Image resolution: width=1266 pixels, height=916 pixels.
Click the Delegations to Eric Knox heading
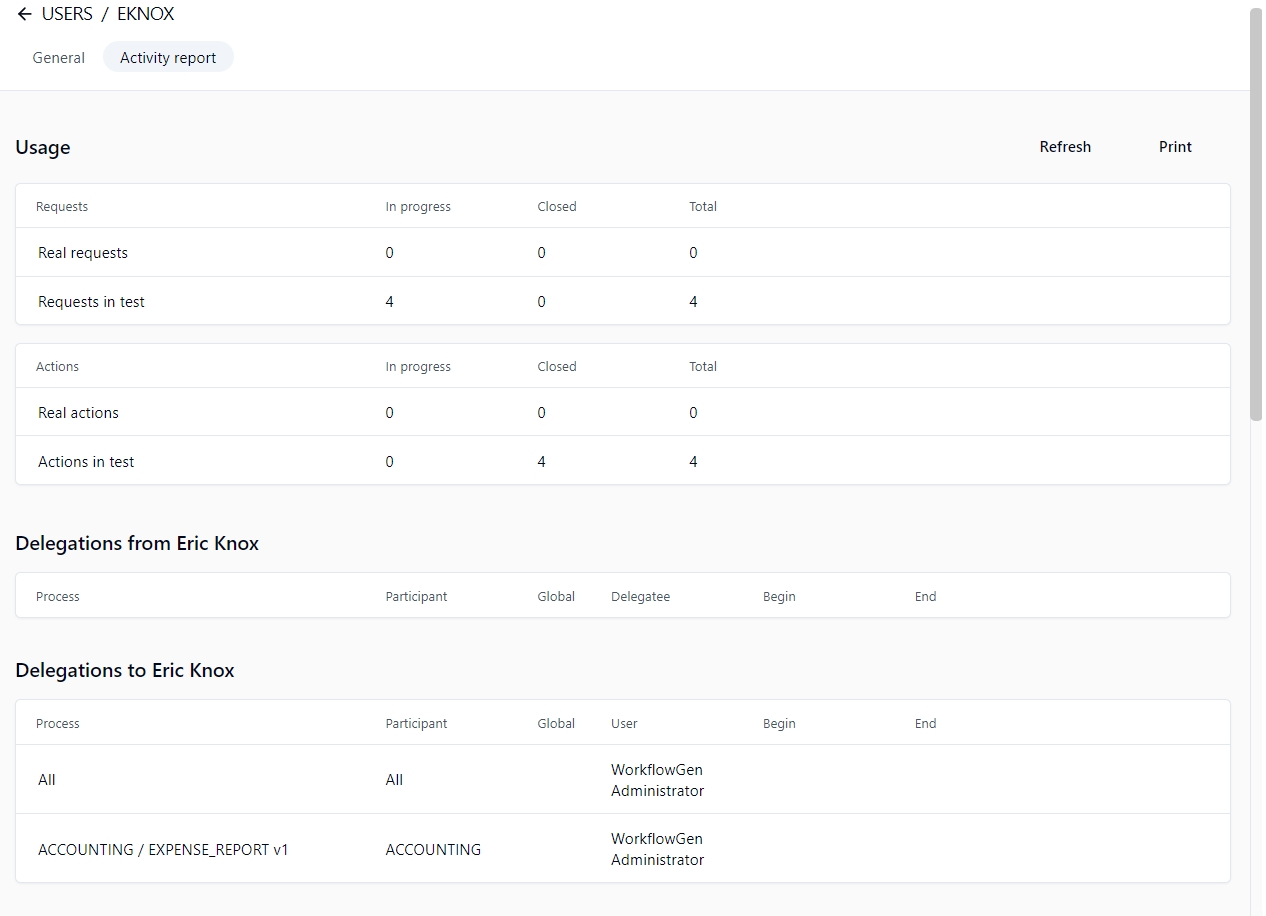tap(125, 671)
